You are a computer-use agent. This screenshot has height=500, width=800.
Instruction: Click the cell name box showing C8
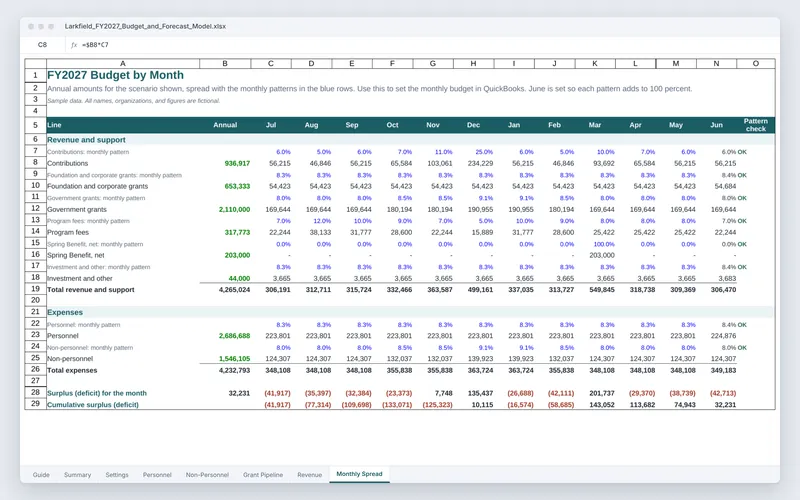(42, 45)
